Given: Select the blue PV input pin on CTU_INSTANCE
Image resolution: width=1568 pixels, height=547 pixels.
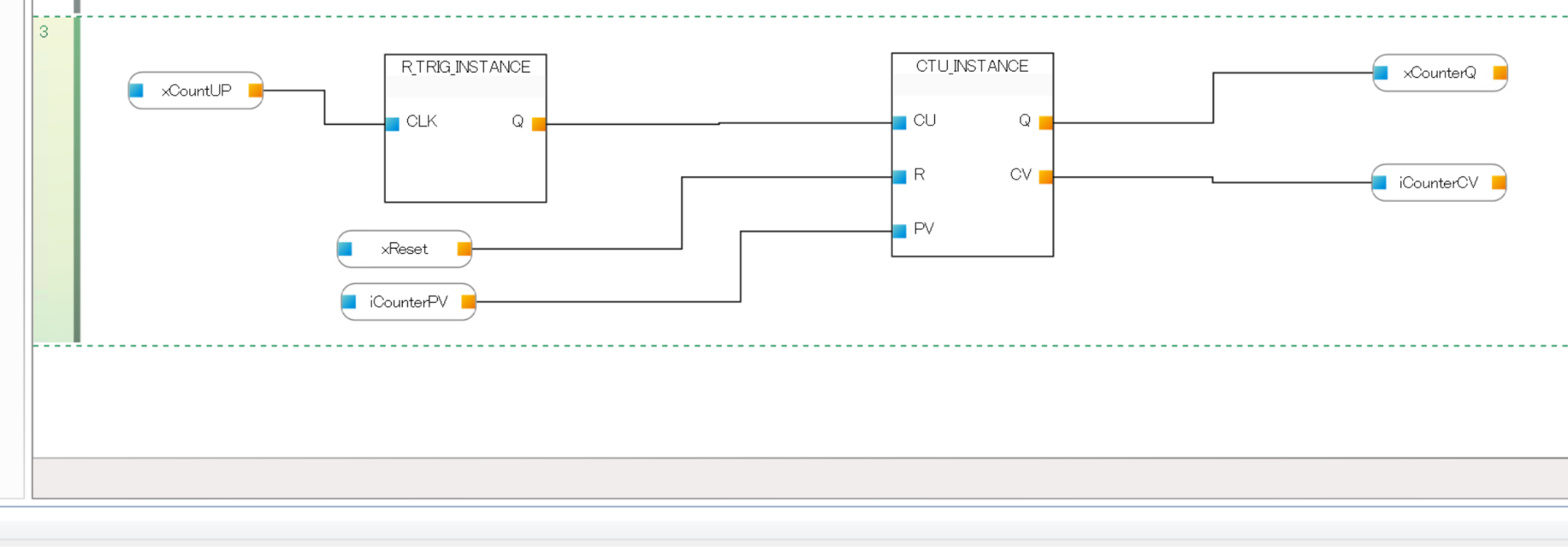Looking at the screenshot, I should (x=900, y=230).
